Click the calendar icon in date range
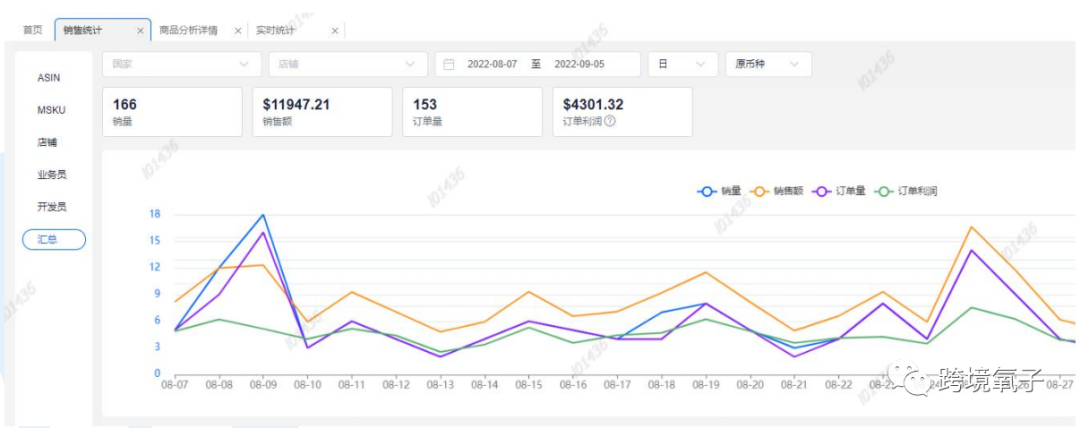 (x=449, y=64)
